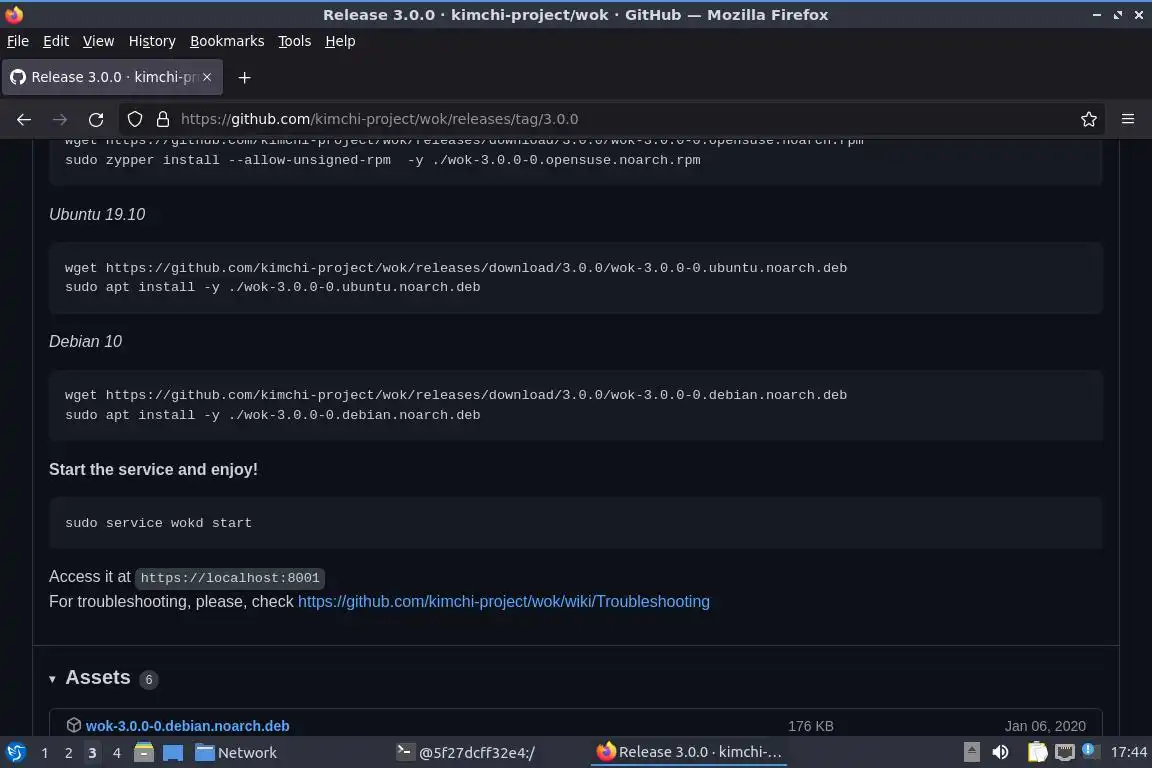Open the system tray eject icon
Screen dimensions: 1152x768
971,752
